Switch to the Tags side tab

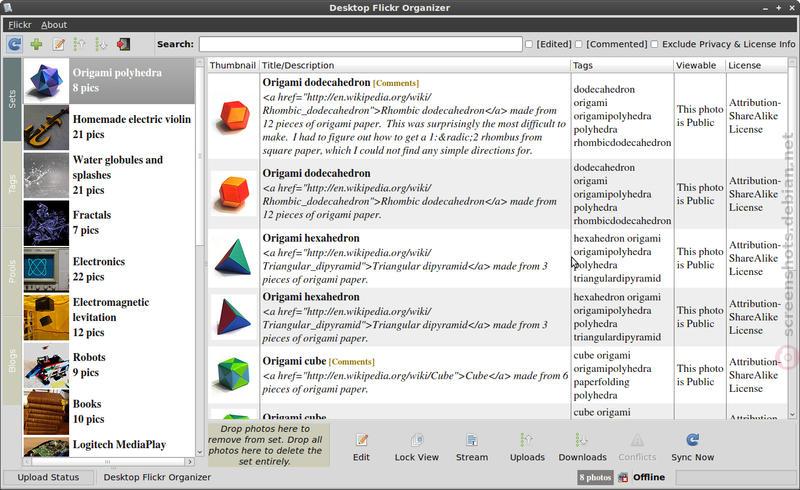[12, 184]
